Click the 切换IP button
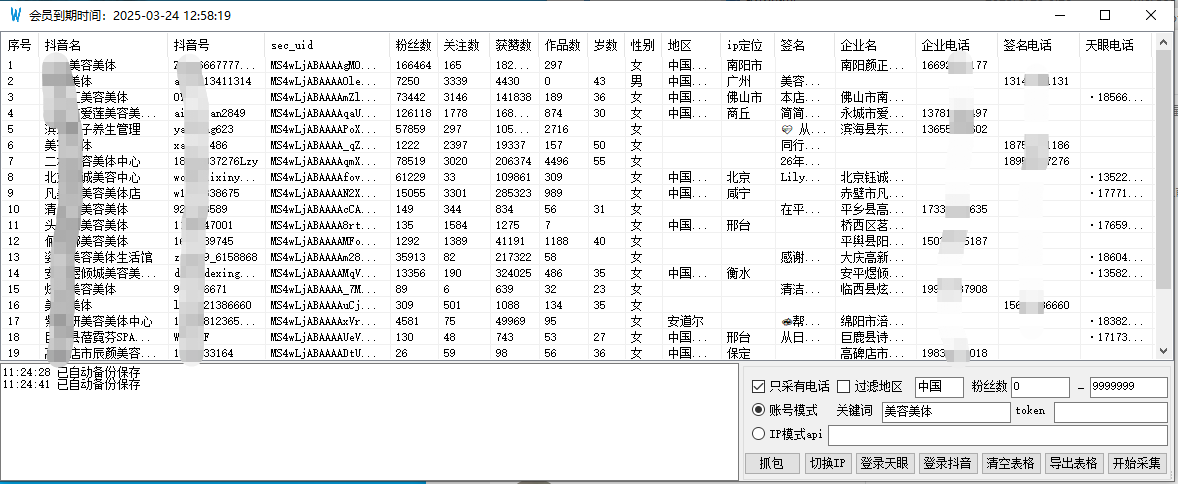The width and height of the screenshot is (1178, 484). pos(829,463)
